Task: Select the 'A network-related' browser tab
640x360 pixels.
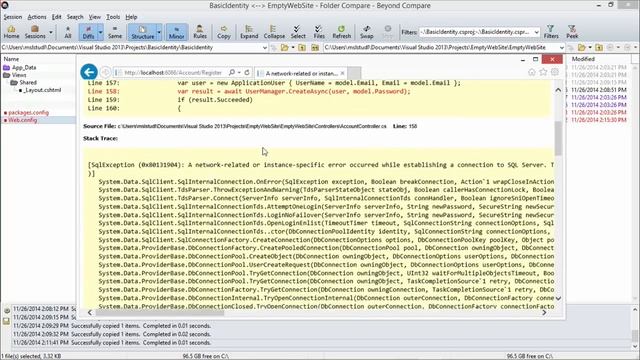Action: click(x=301, y=73)
